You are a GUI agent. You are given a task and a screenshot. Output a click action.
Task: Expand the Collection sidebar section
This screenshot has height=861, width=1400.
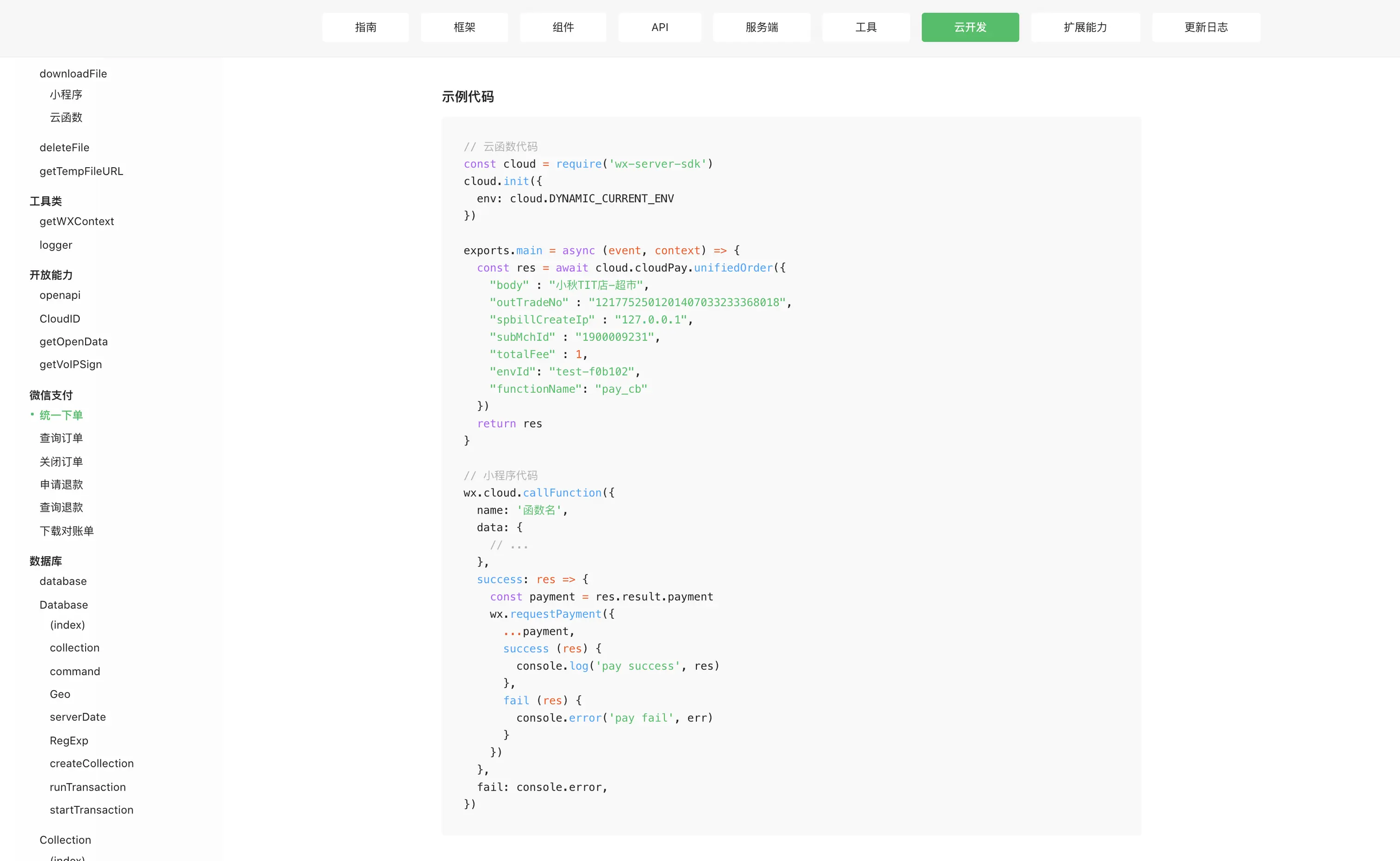coord(65,840)
